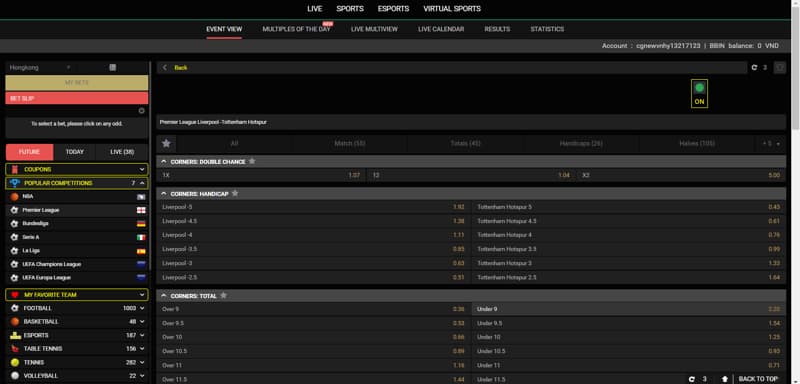Open the Hongkong odds format dropdown

[40, 67]
